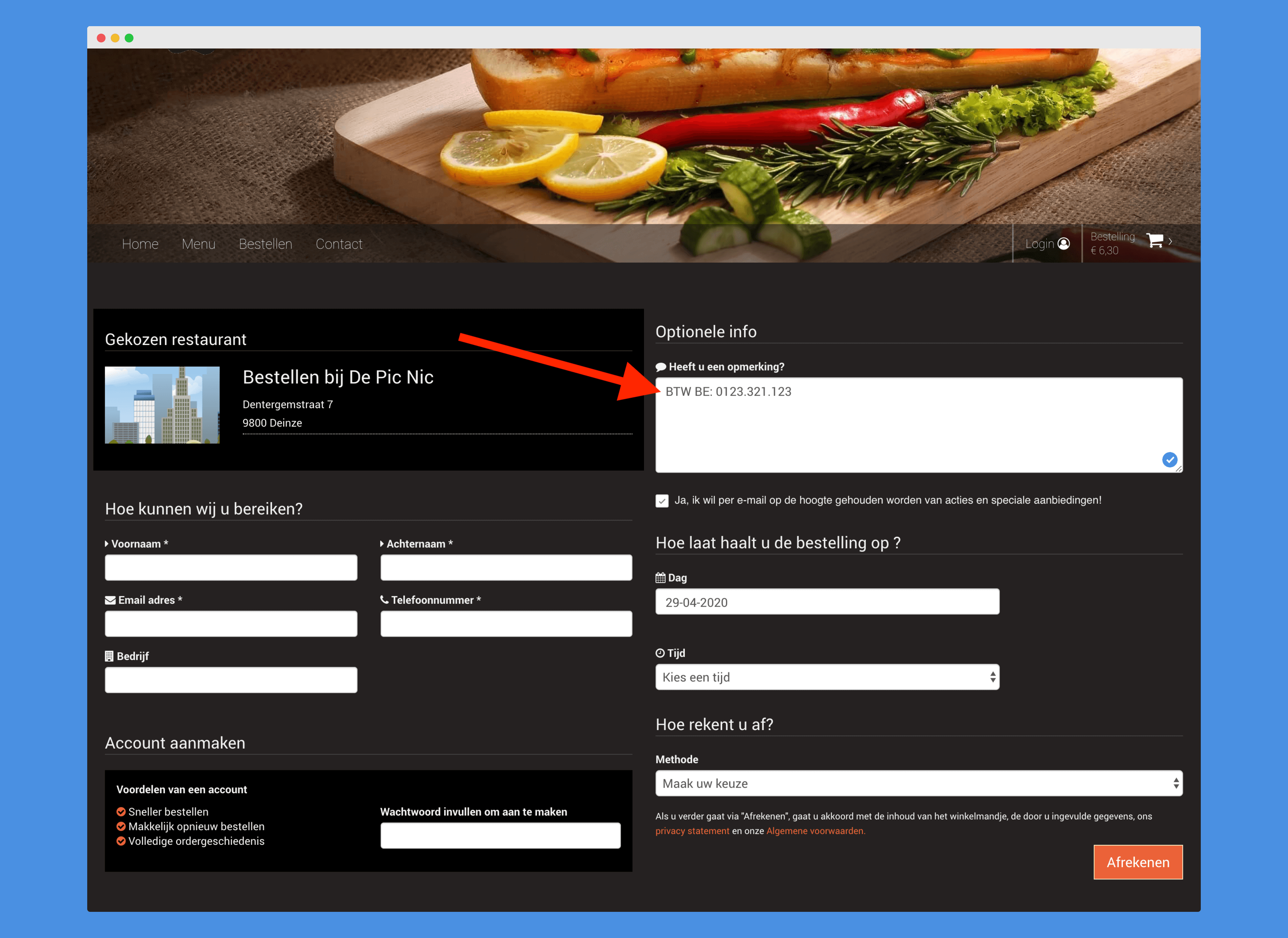Focus the Bedrijf input field
Viewport: 1288px width, 938px height.
pos(231,680)
